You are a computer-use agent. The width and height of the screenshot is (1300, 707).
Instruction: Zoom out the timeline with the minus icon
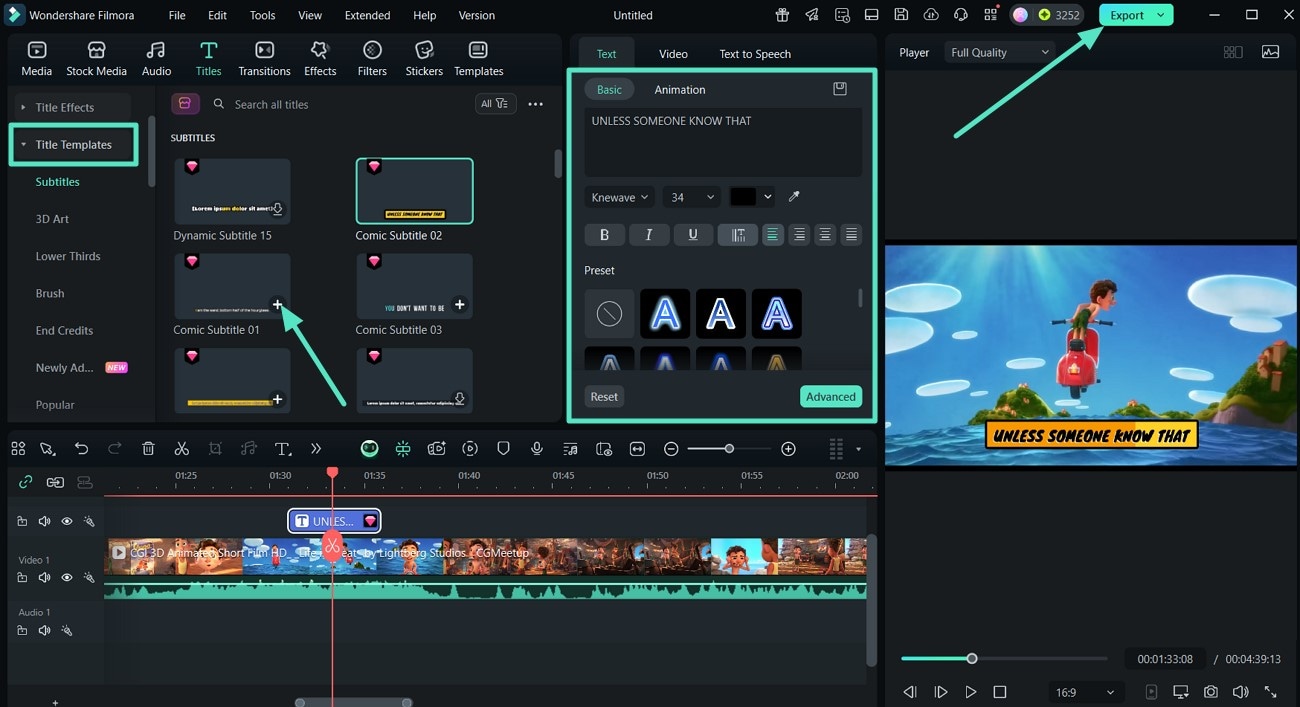click(x=671, y=449)
